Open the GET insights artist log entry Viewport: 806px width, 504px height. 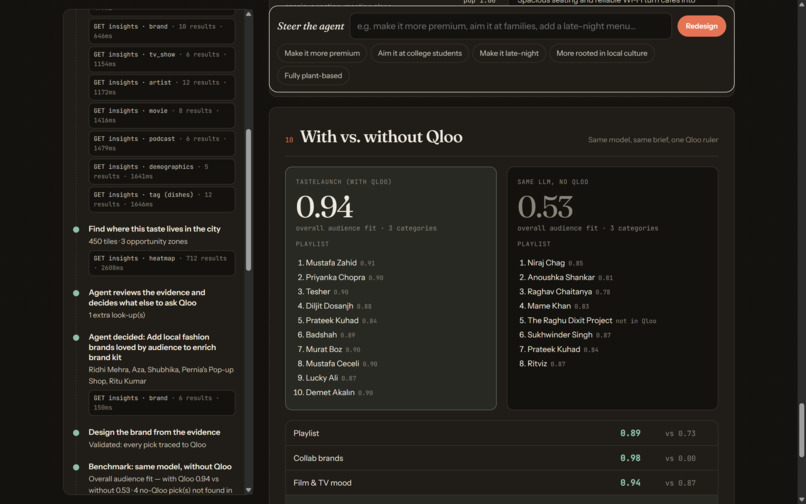point(162,87)
